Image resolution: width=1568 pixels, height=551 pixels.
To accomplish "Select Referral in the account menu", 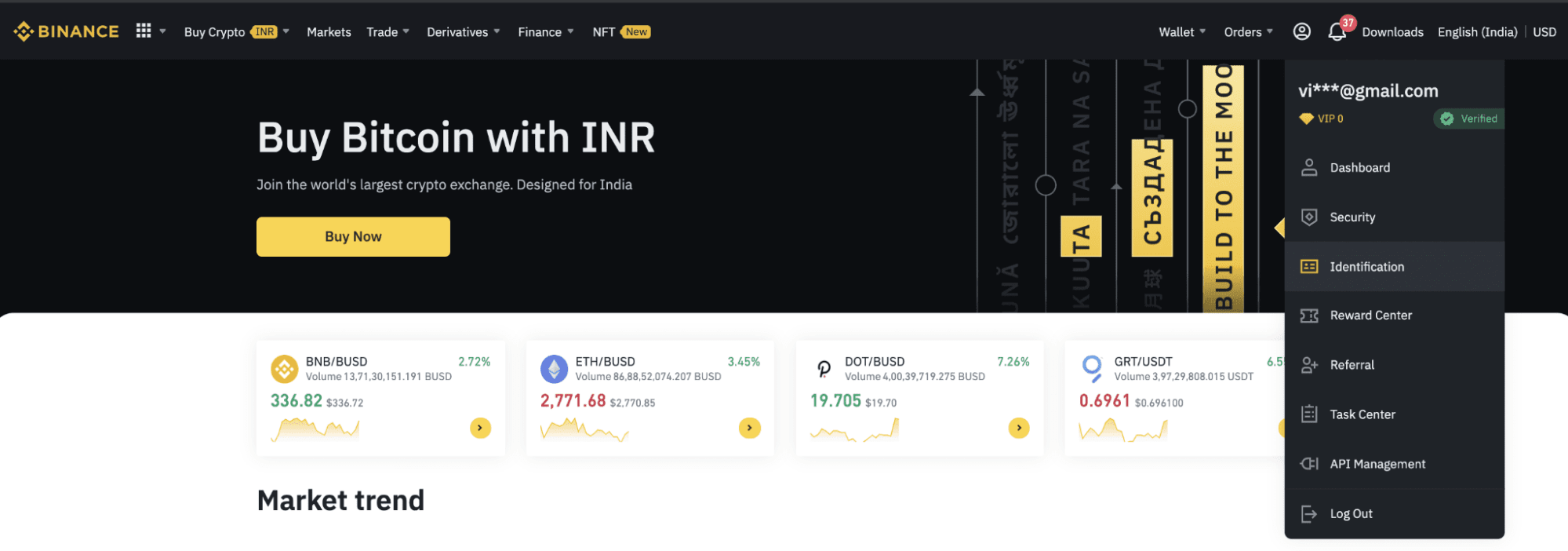I will click(x=1394, y=365).
